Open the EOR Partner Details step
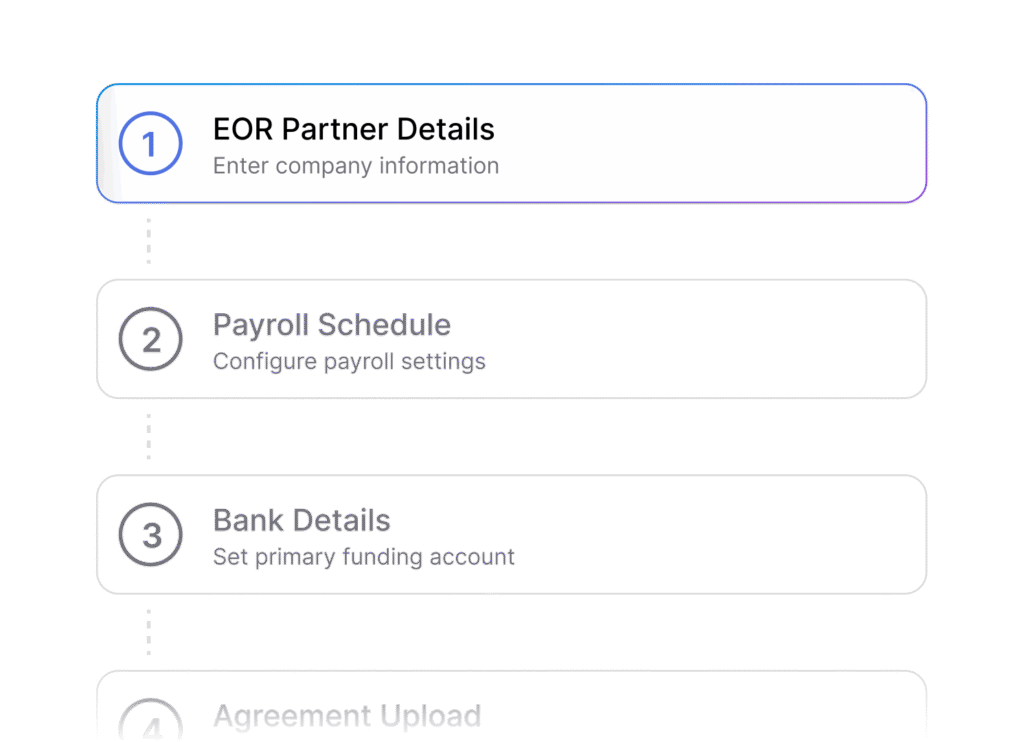The width and height of the screenshot is (1024, 742). point(511,143)
